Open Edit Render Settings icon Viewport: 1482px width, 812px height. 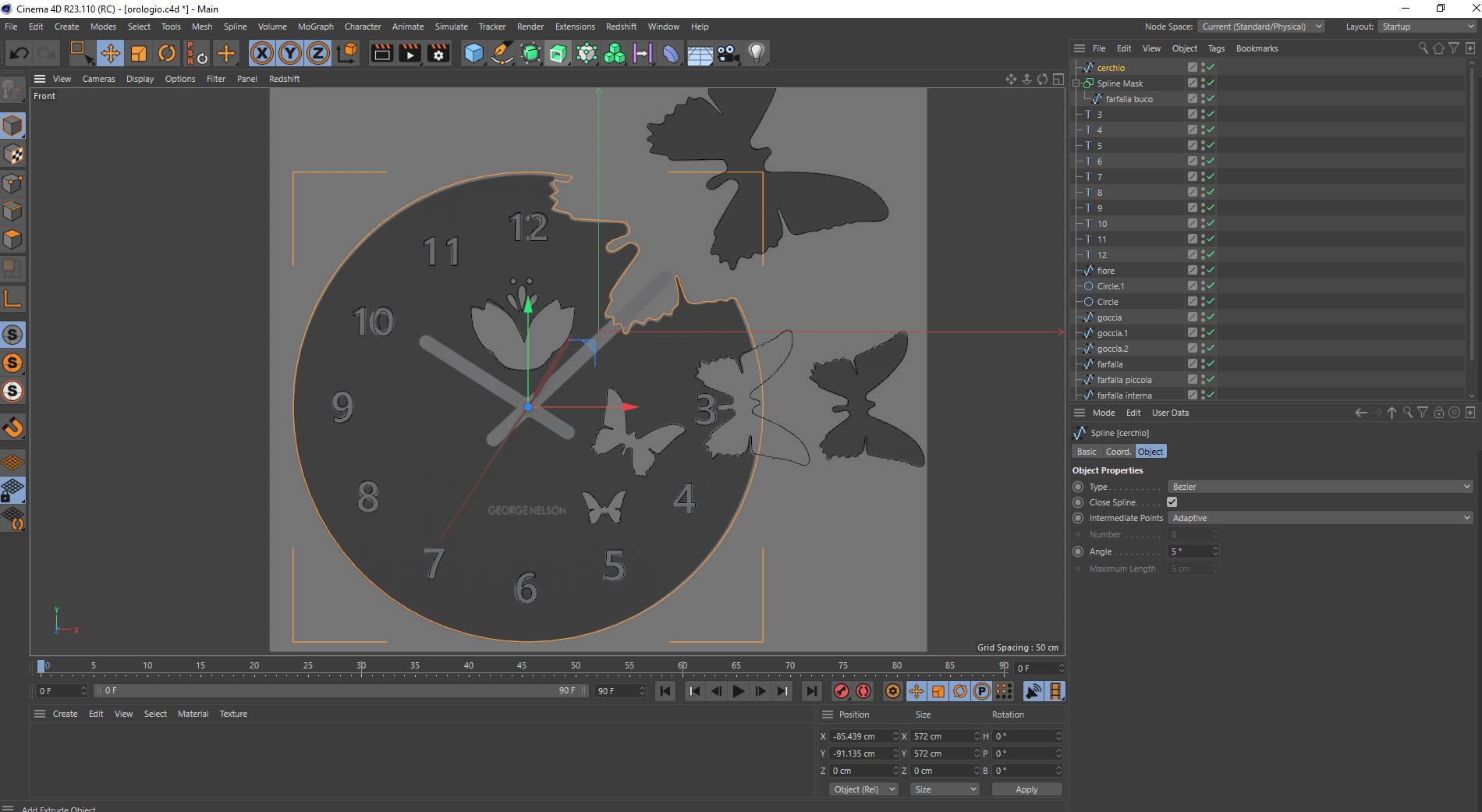tap(438, 53)
